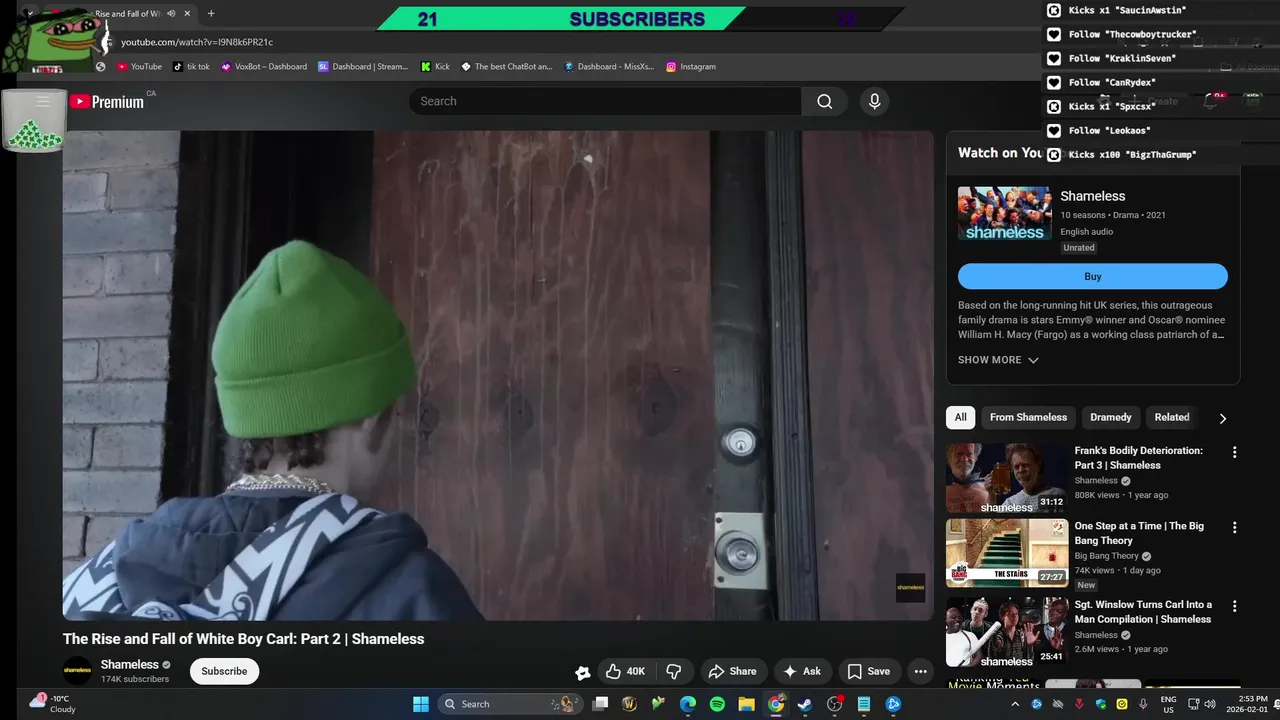Open the Big Bang Theory channel link
The width and height of the screenshot is (1280, 720).
point(1107,556)
